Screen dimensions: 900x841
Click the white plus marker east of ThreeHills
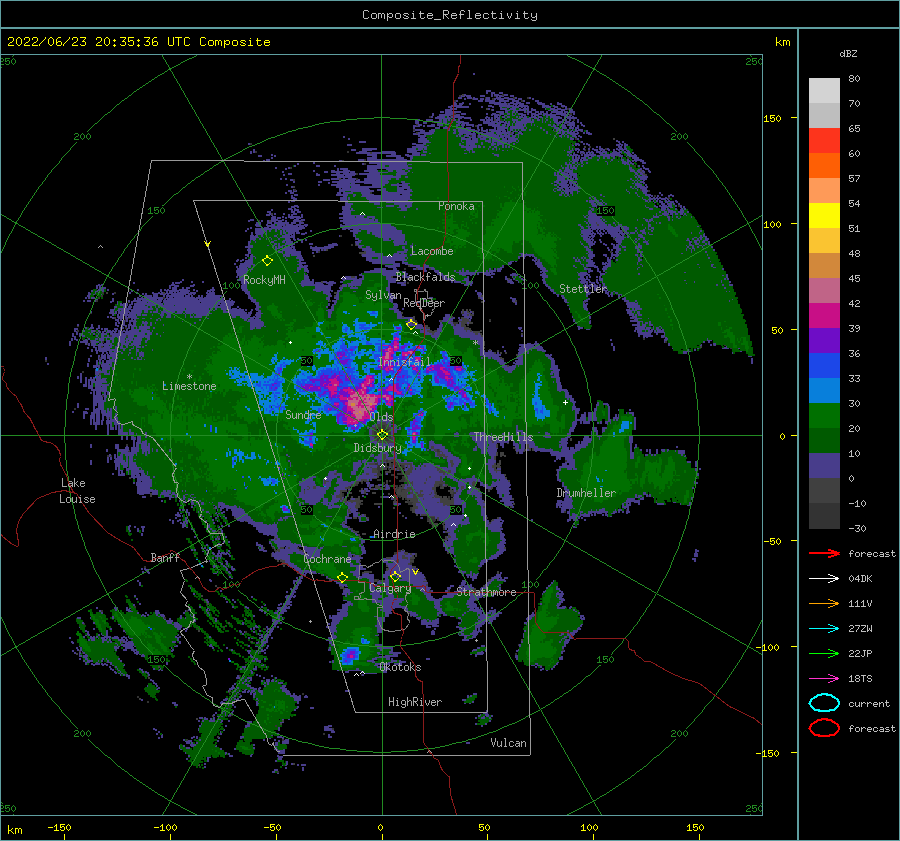(x=565, y=402)
